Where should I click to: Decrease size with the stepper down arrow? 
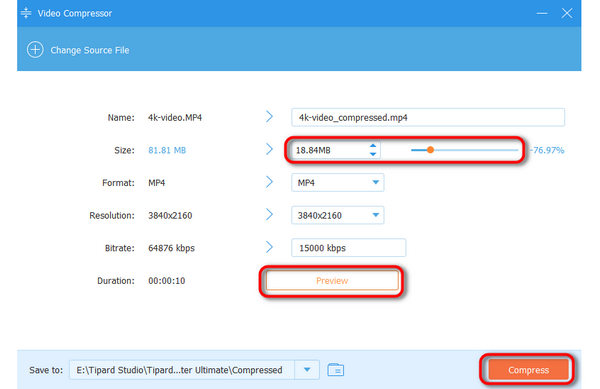point(373,154)
